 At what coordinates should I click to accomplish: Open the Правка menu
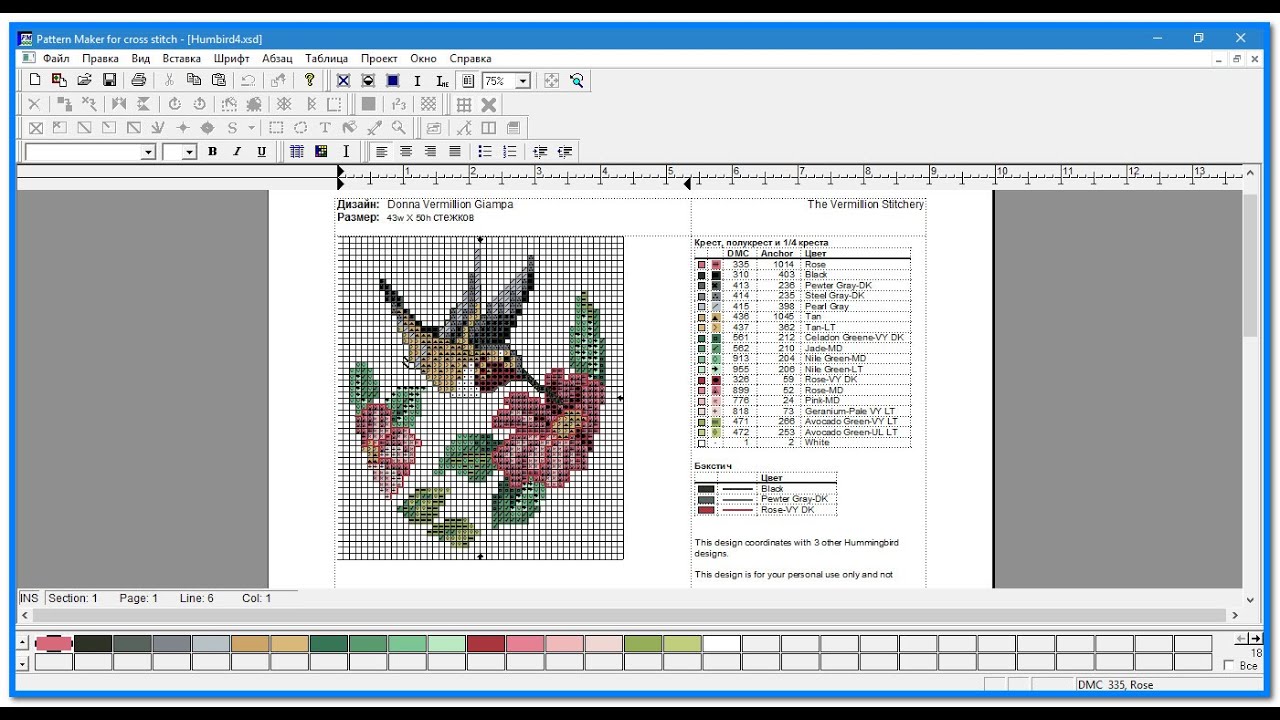pyautogui.click(x=100, y=58)
